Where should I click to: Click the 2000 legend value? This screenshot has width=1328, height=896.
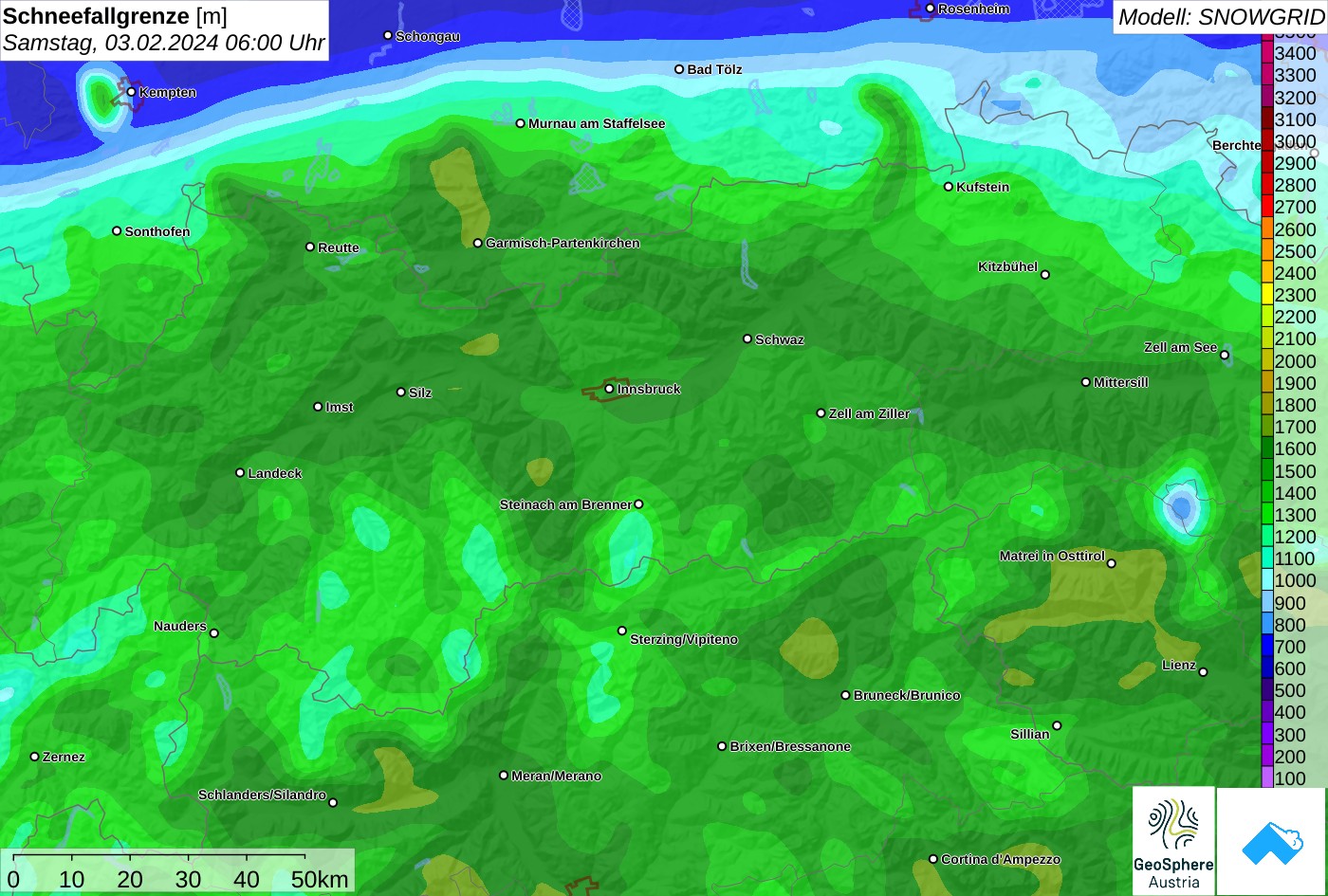tap(1295, 361)
